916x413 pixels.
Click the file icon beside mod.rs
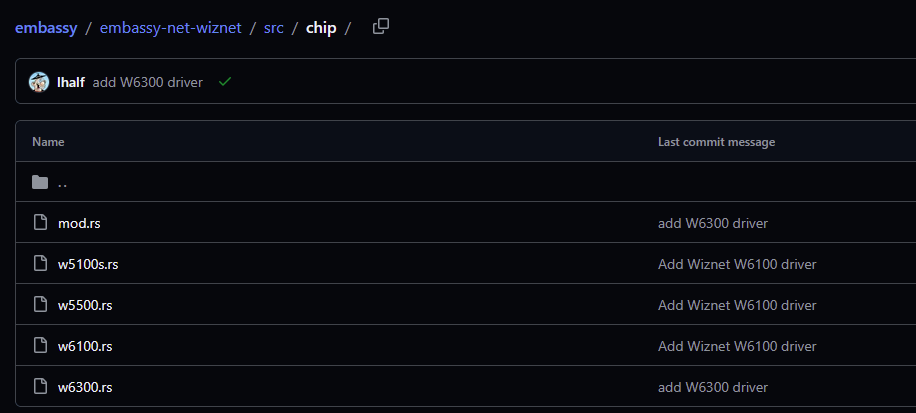[x=40, y=223]
